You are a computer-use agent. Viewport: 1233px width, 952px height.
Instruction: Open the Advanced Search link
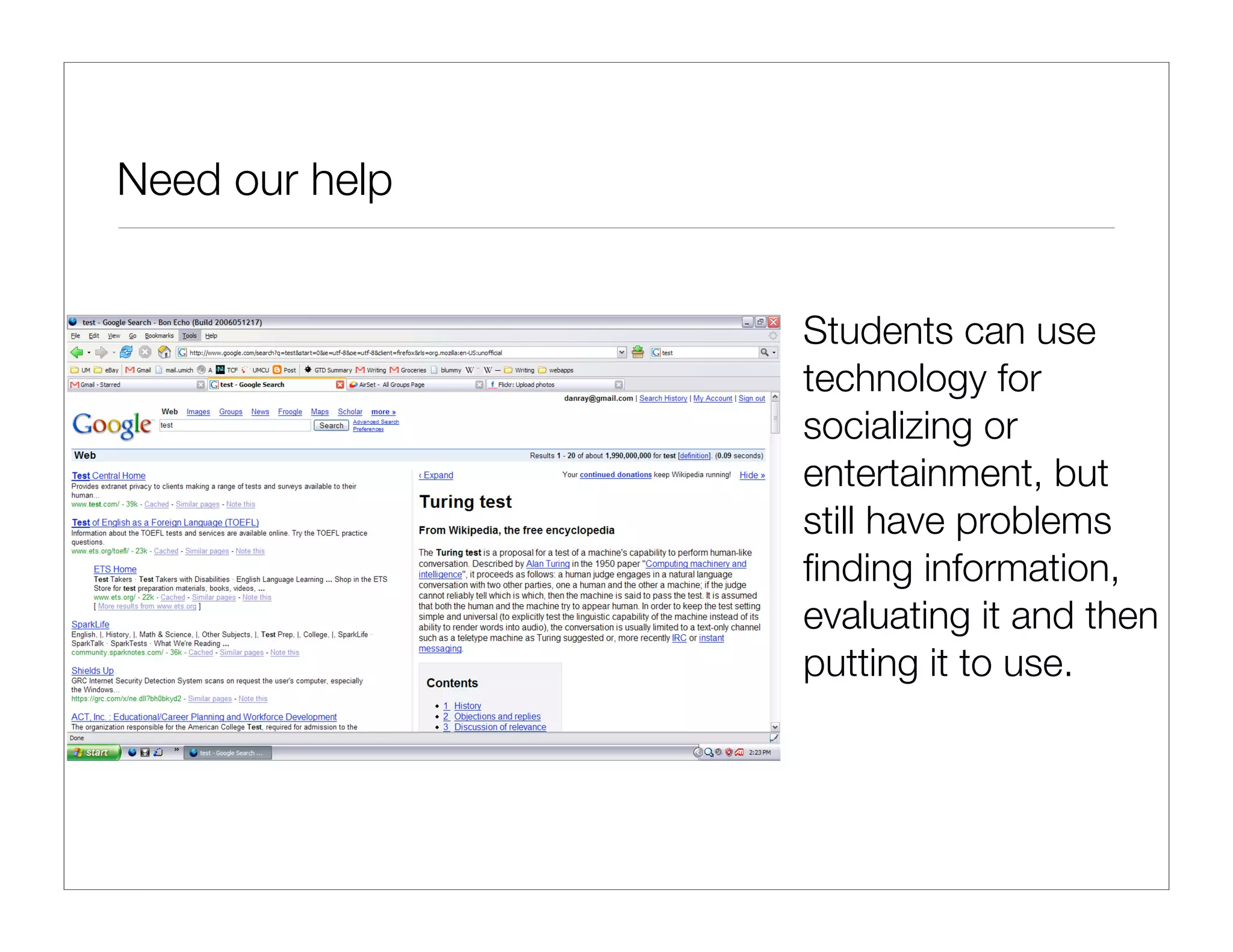(376, 422)
